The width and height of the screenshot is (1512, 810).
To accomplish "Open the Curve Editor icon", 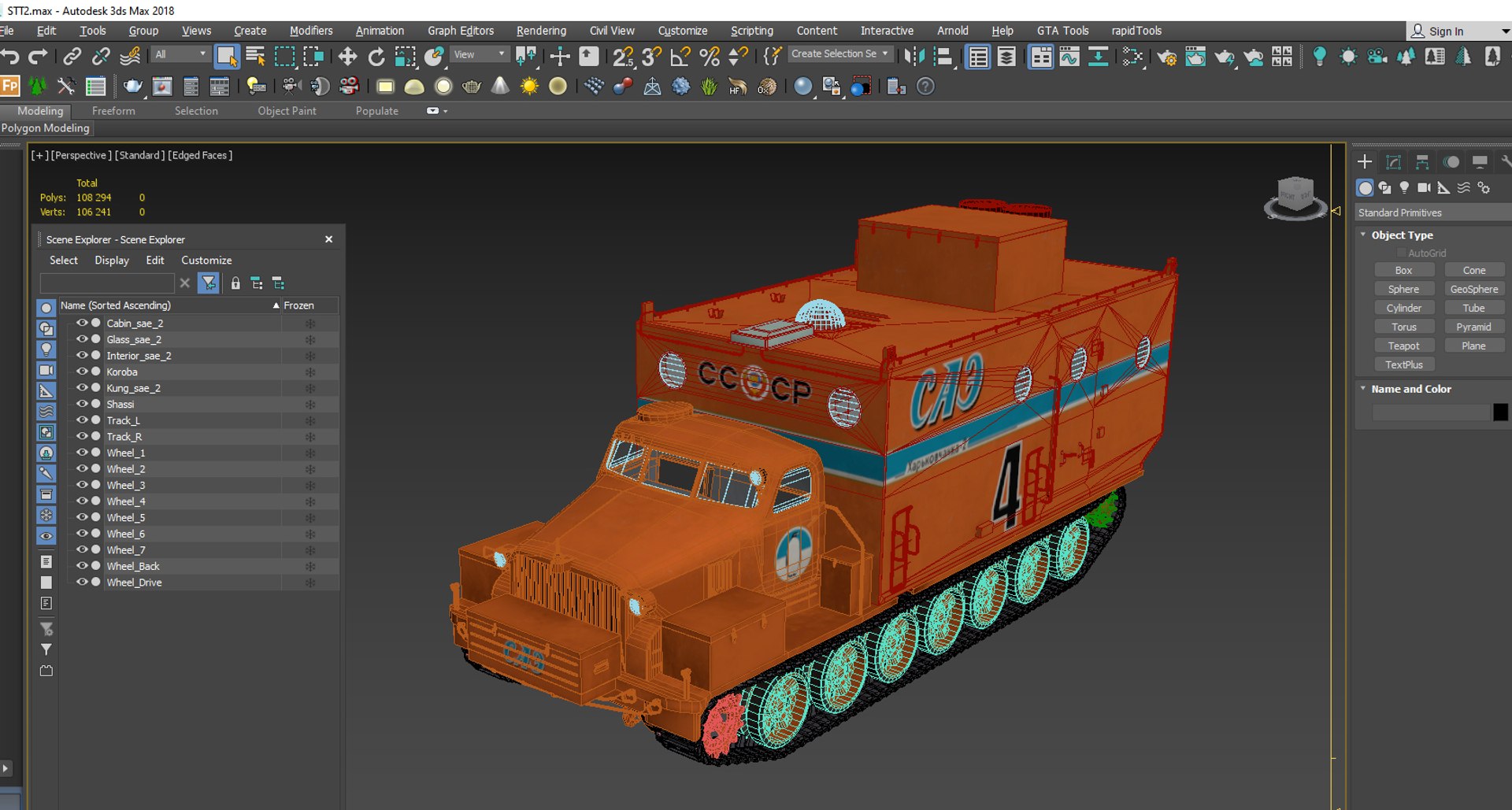I will pos(1069,57).
